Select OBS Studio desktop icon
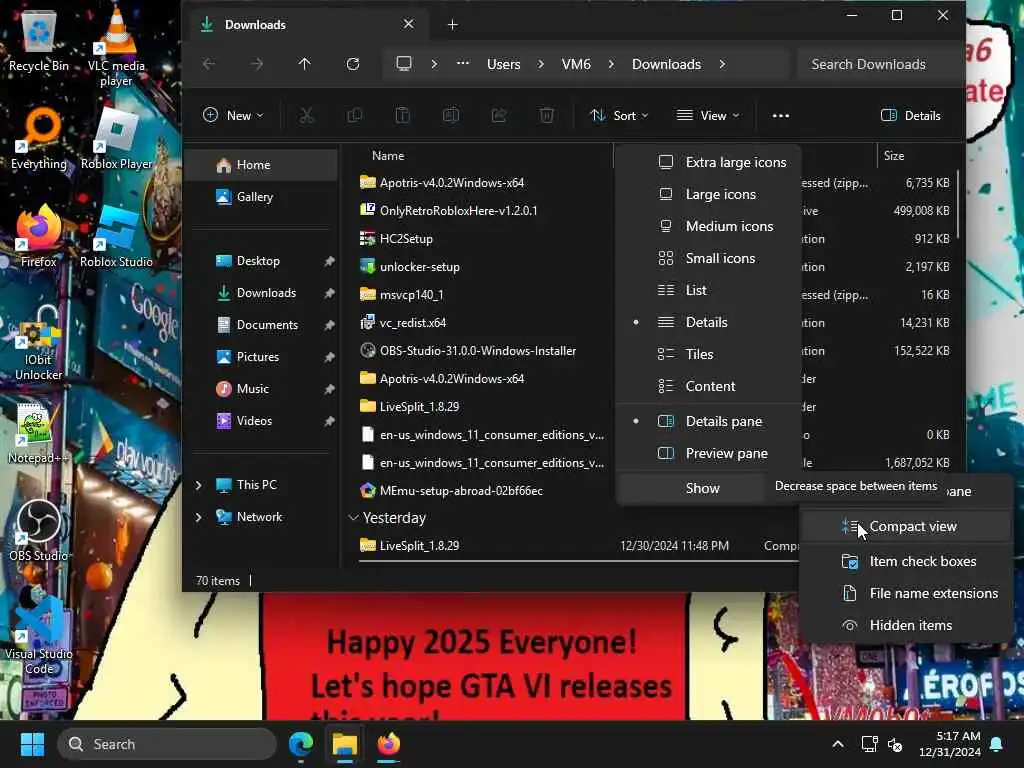Image resolution: width=1024 pixels, height=768 pixels. 39,530
